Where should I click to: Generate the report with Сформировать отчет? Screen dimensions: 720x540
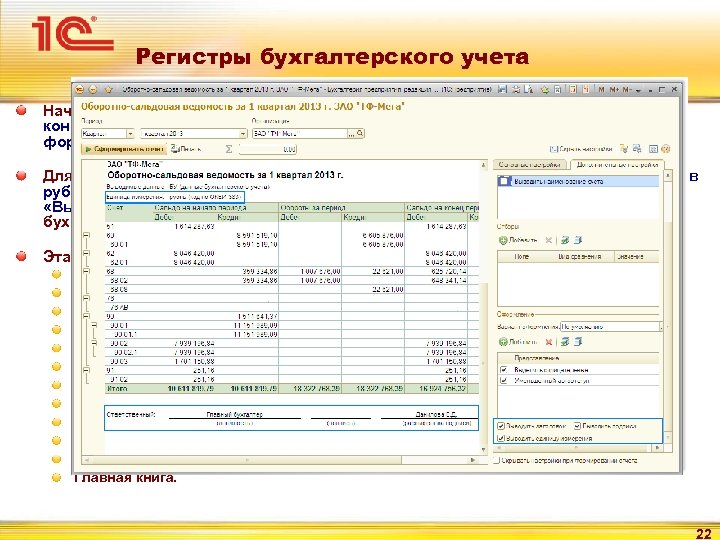pos(124,149)
